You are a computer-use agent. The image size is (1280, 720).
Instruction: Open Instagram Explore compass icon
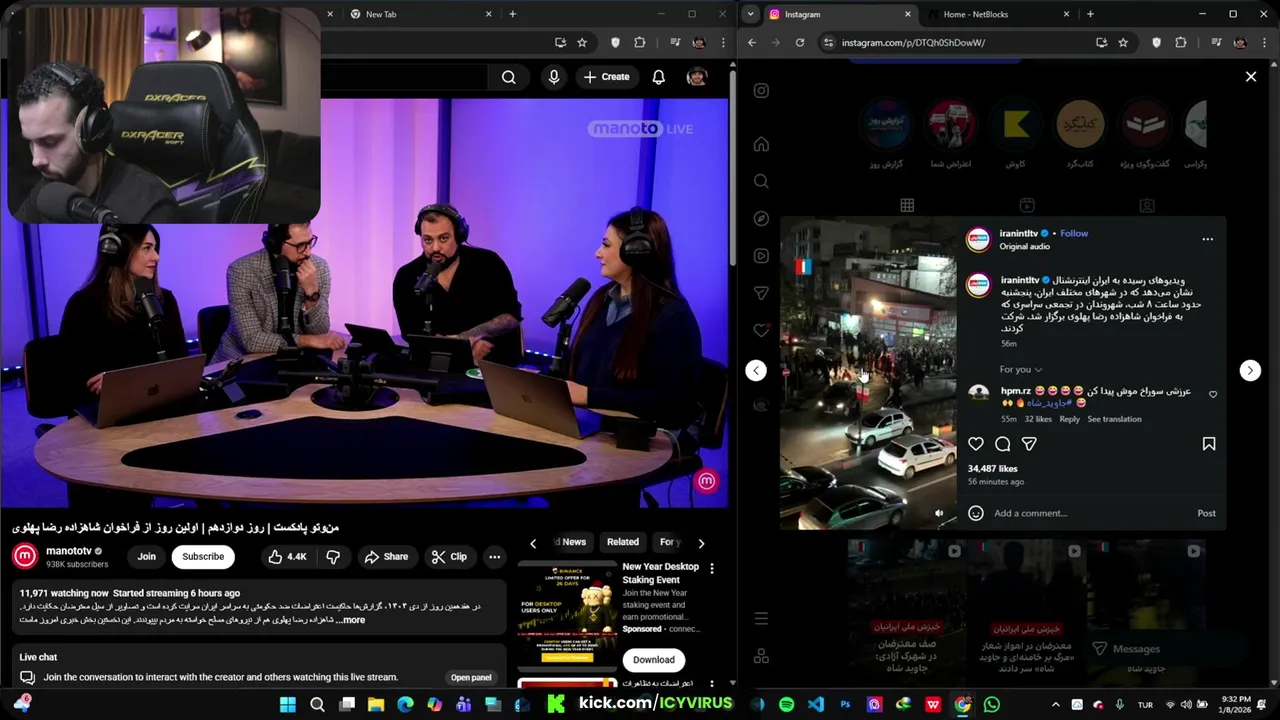(761, 219)
